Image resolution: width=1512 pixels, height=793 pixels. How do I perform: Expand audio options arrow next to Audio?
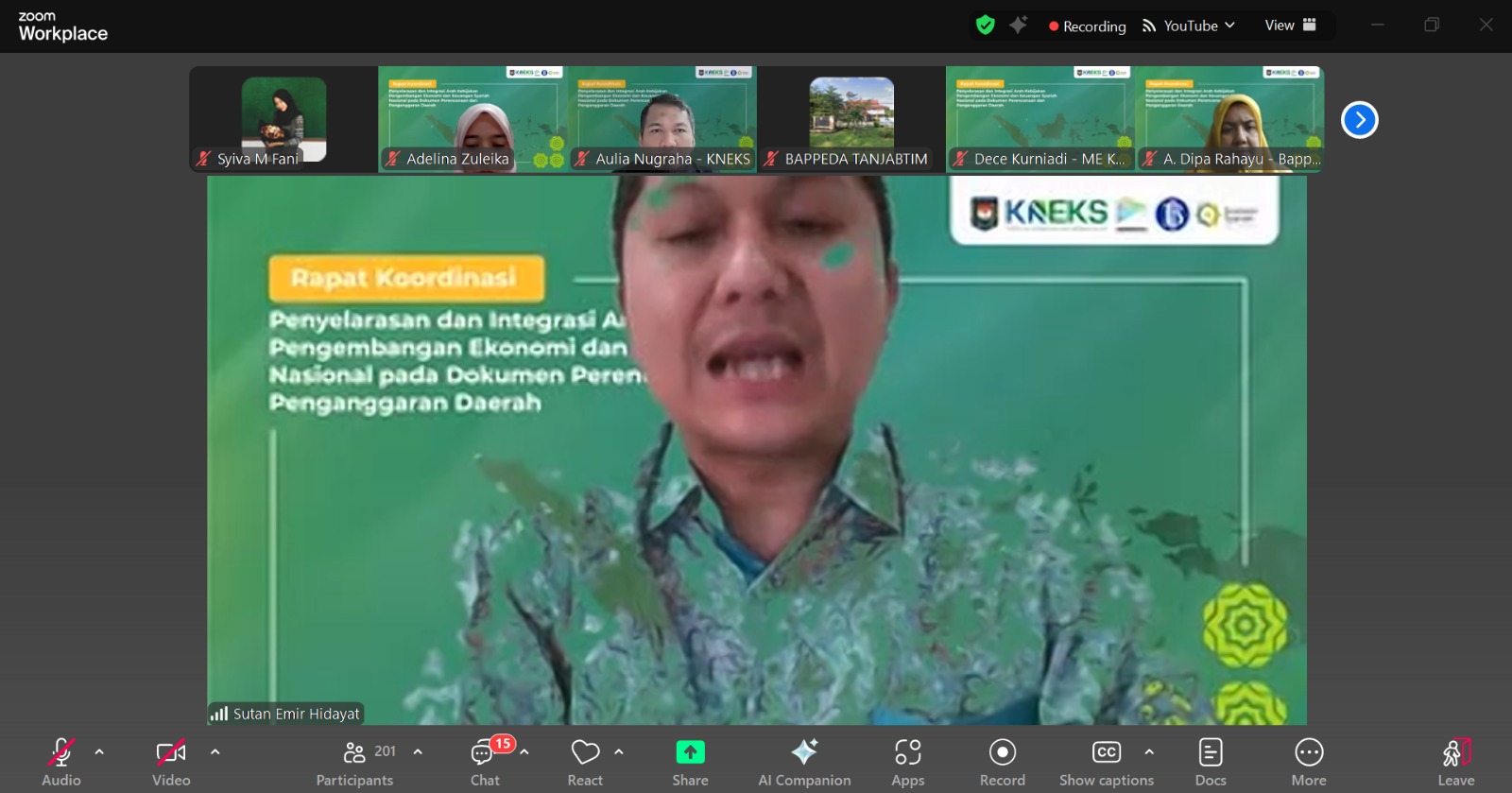click(99, 752)
